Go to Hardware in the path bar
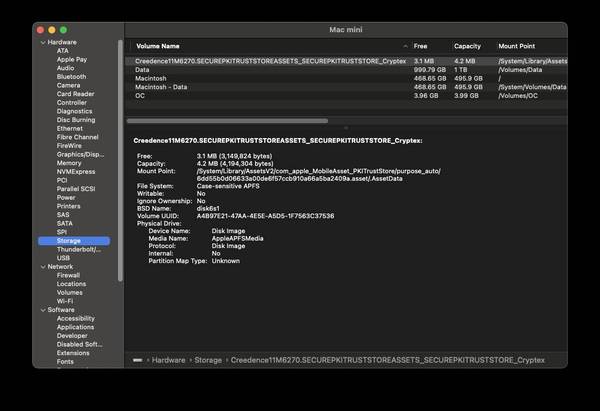Screen dimensions: 600x411 pyautogui.click(x=168, y=360)
